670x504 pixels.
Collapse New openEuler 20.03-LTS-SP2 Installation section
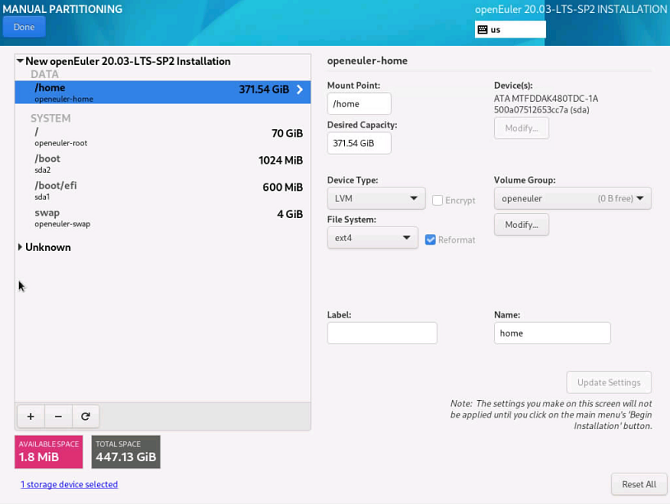click(x=21, y=61)
